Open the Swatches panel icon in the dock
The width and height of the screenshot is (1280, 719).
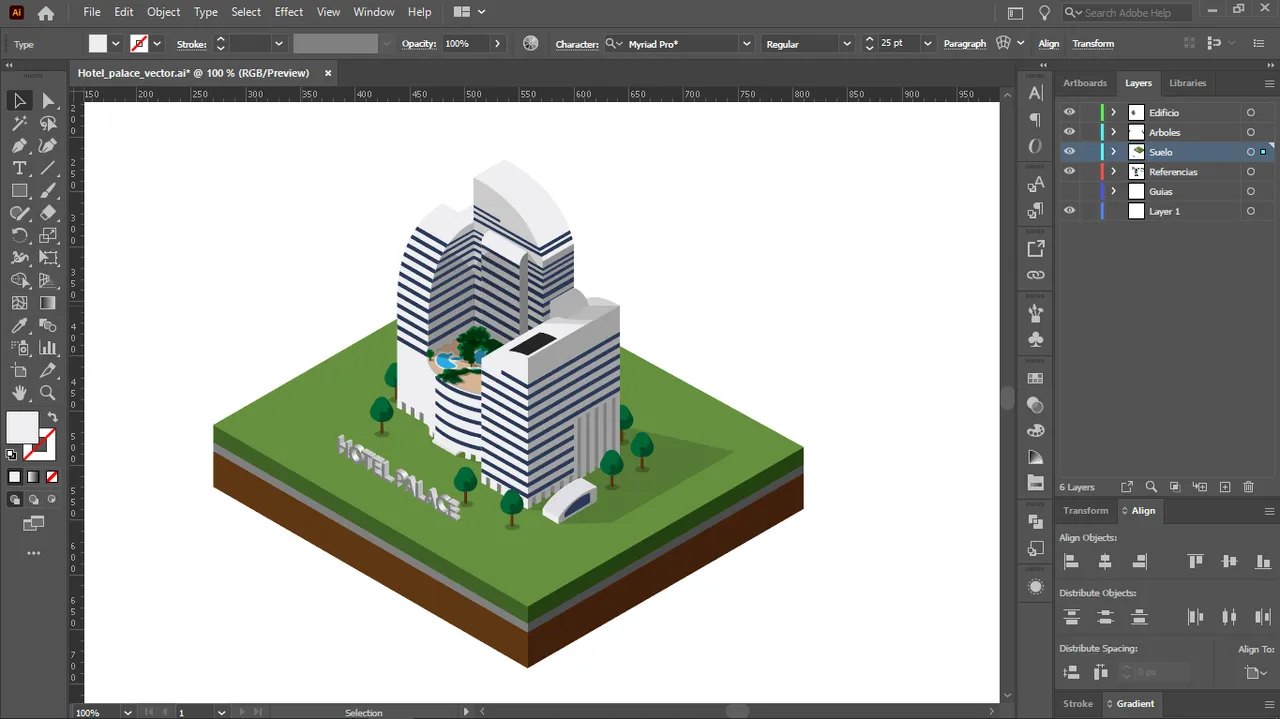(x=1036, y=378)
